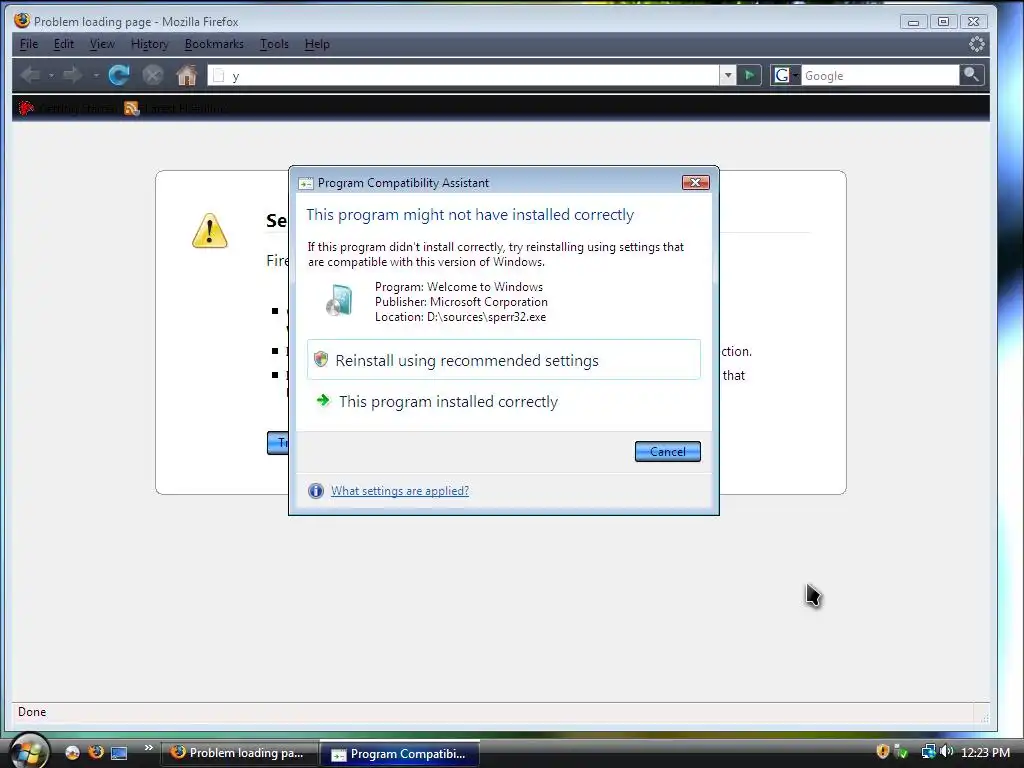Open the Tools menu
The width and height of the screenshot is (1024, 768).
tap(274, 44)
